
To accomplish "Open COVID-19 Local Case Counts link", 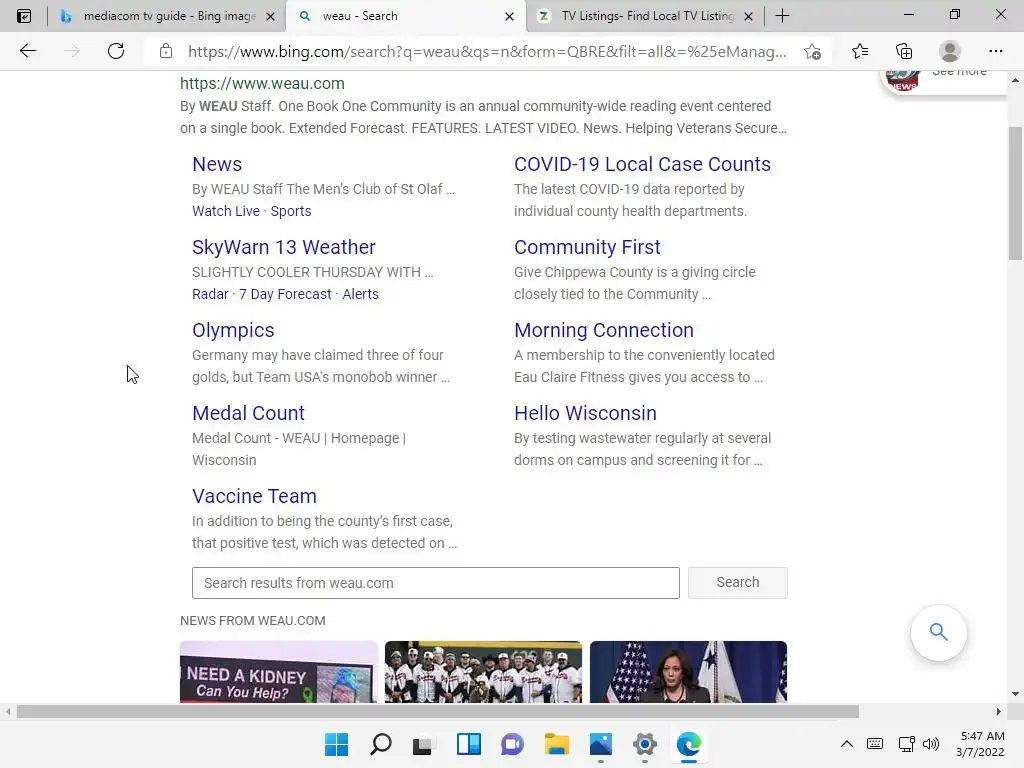I will click(642, 164).
